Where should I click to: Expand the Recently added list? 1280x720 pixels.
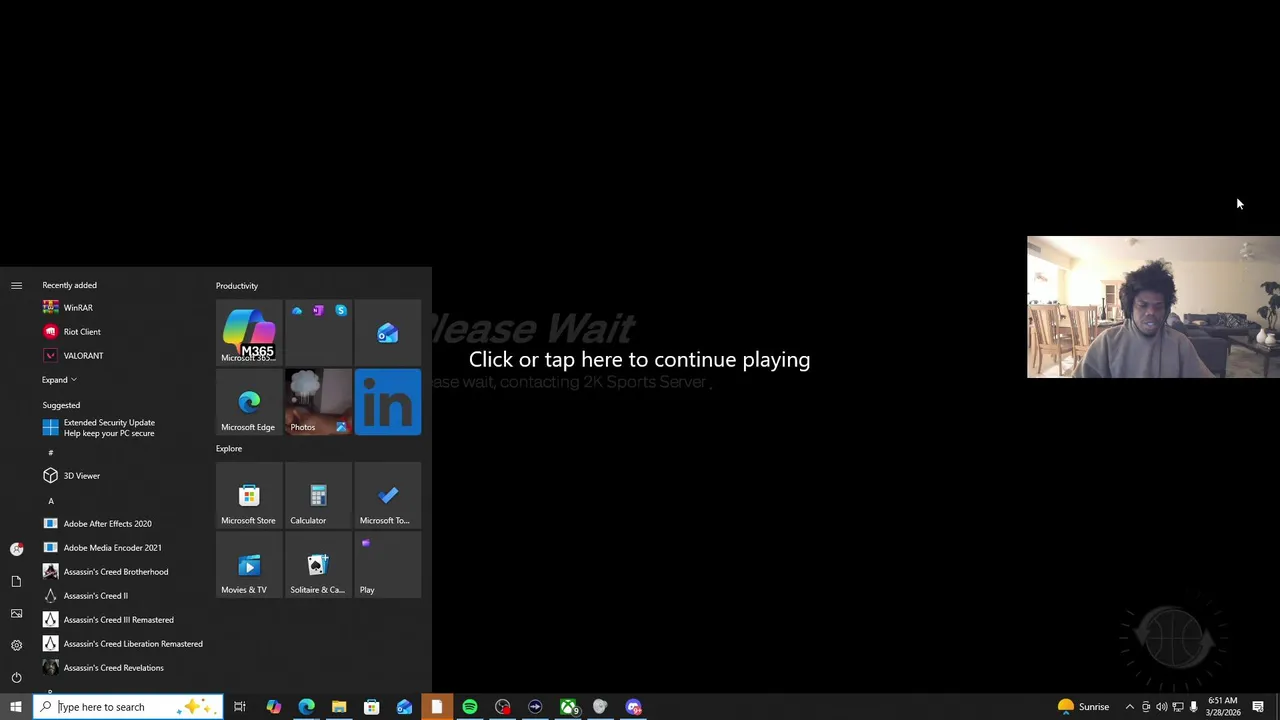point(59,380)
